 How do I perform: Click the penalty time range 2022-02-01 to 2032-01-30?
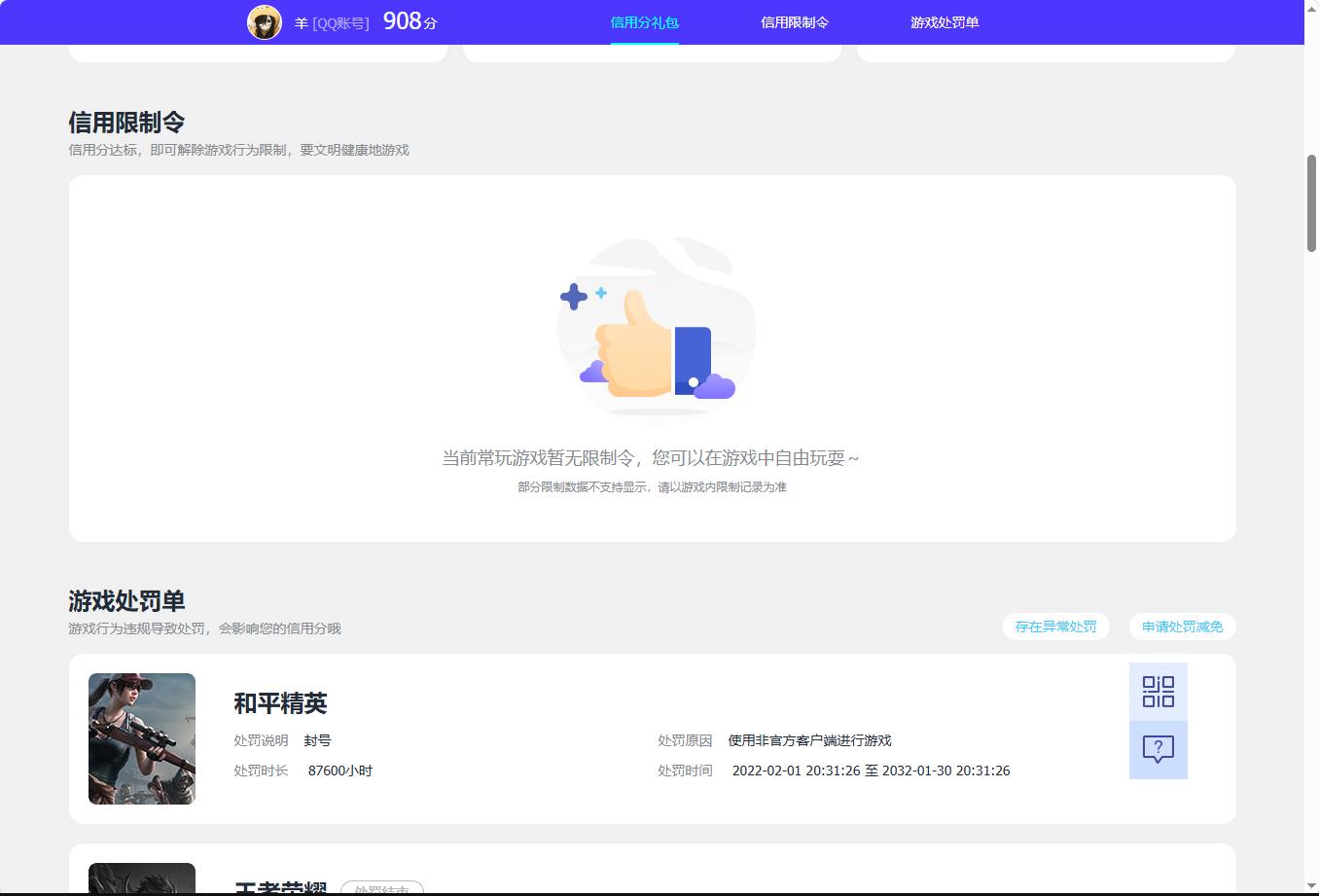click(x=871, y=771)
